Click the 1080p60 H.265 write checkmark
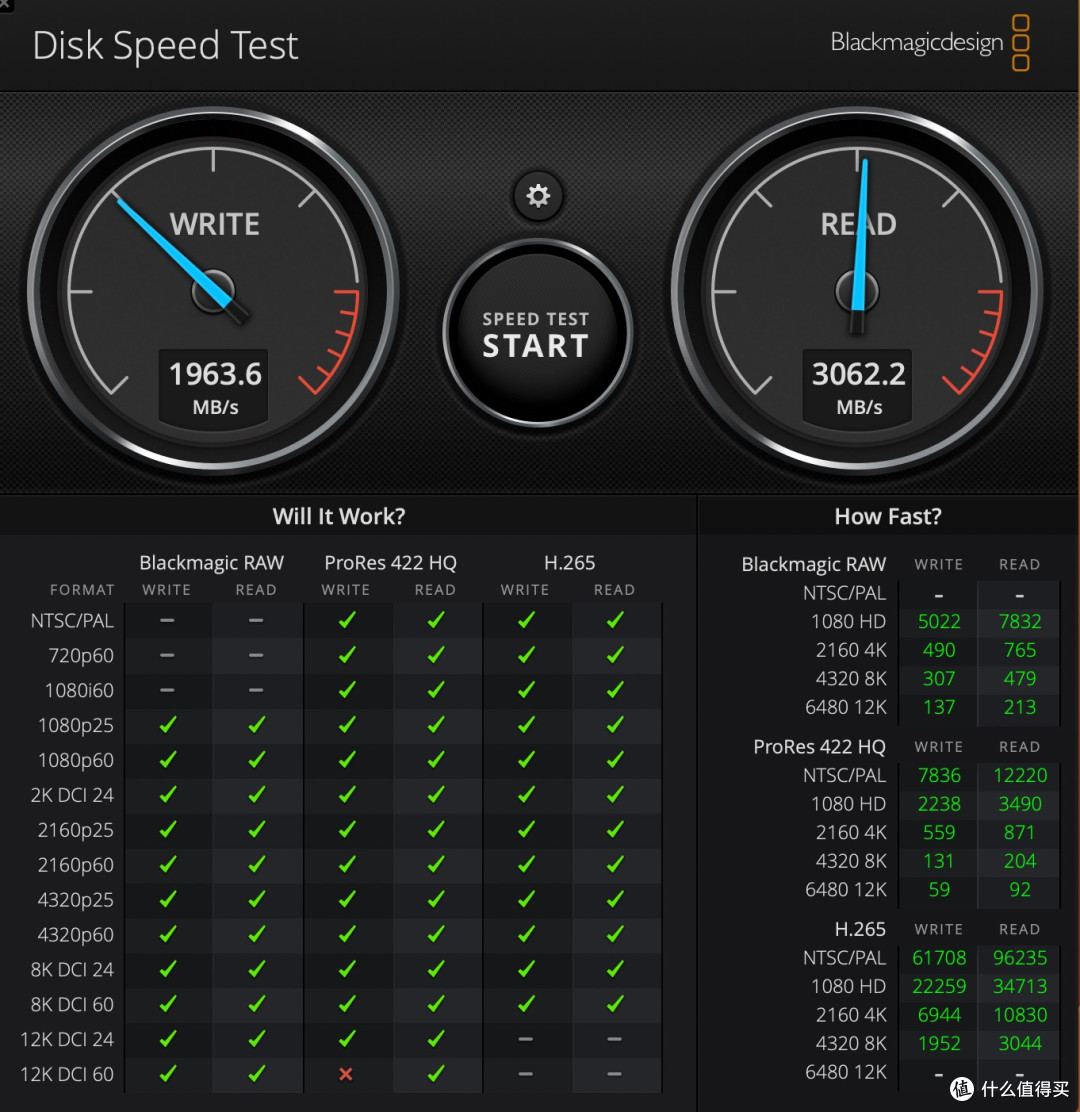This screenshot has height=1112, width=1080. pos(525,760)
